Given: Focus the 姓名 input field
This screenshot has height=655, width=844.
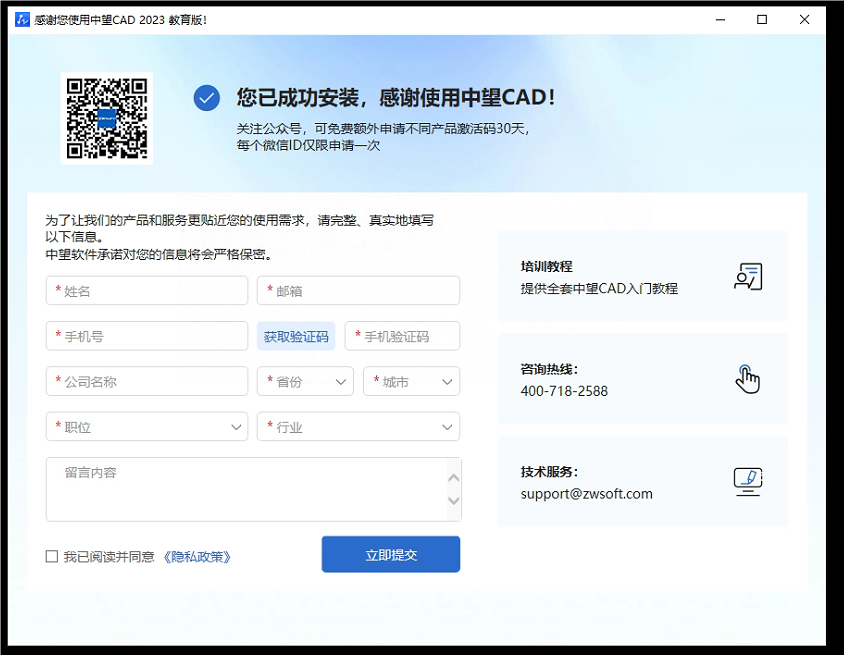Looking at the screenshot, I should pyautogui.click(x=147, y=291).
